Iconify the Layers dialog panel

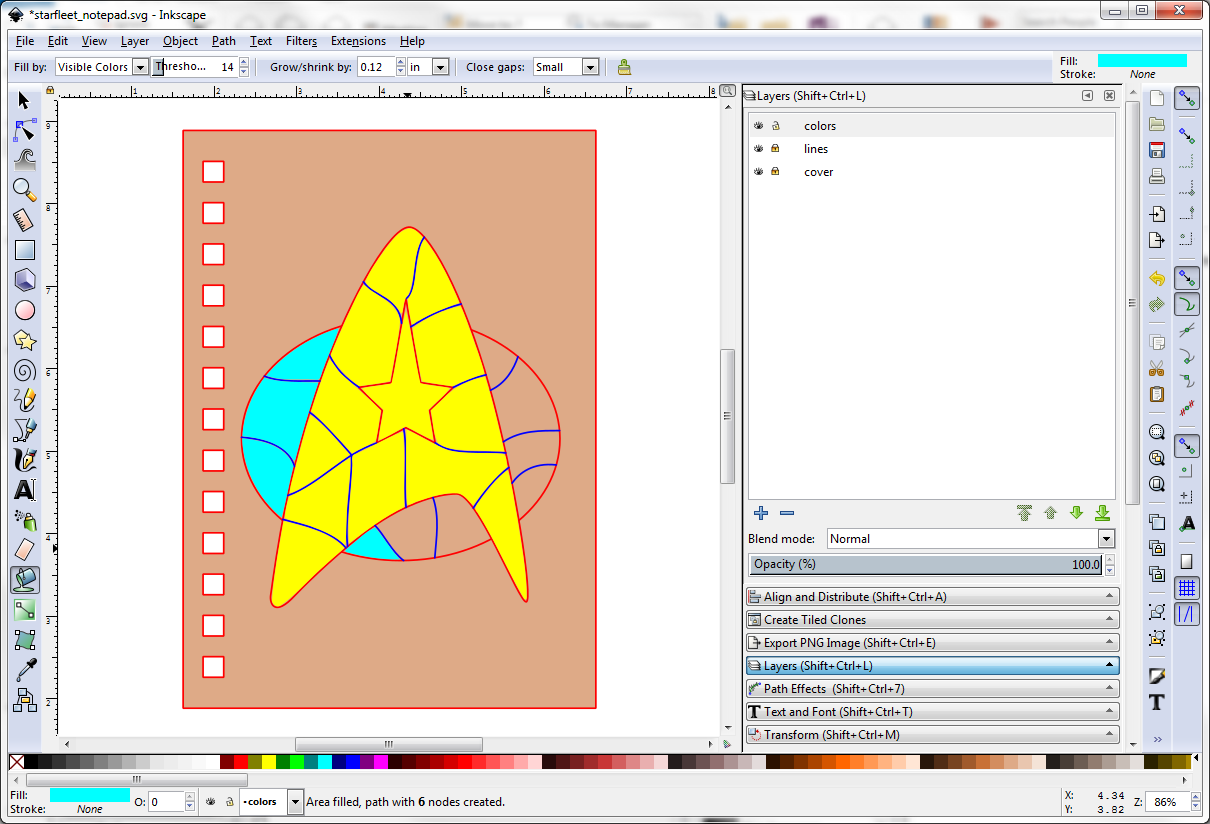pos(1088,96)
